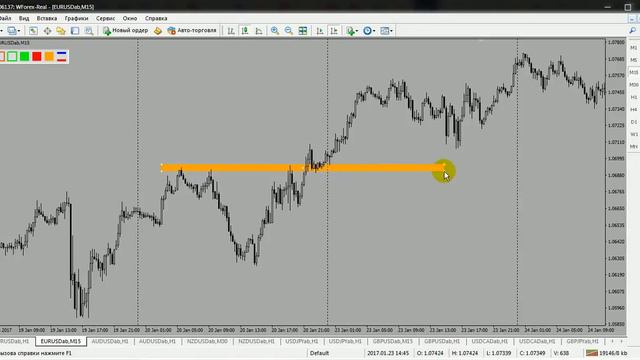Open the Navigator panel icon
Image resolution: width=640 pixels, height=360 pixels.
pyautogui.click(x=61, y=31)
